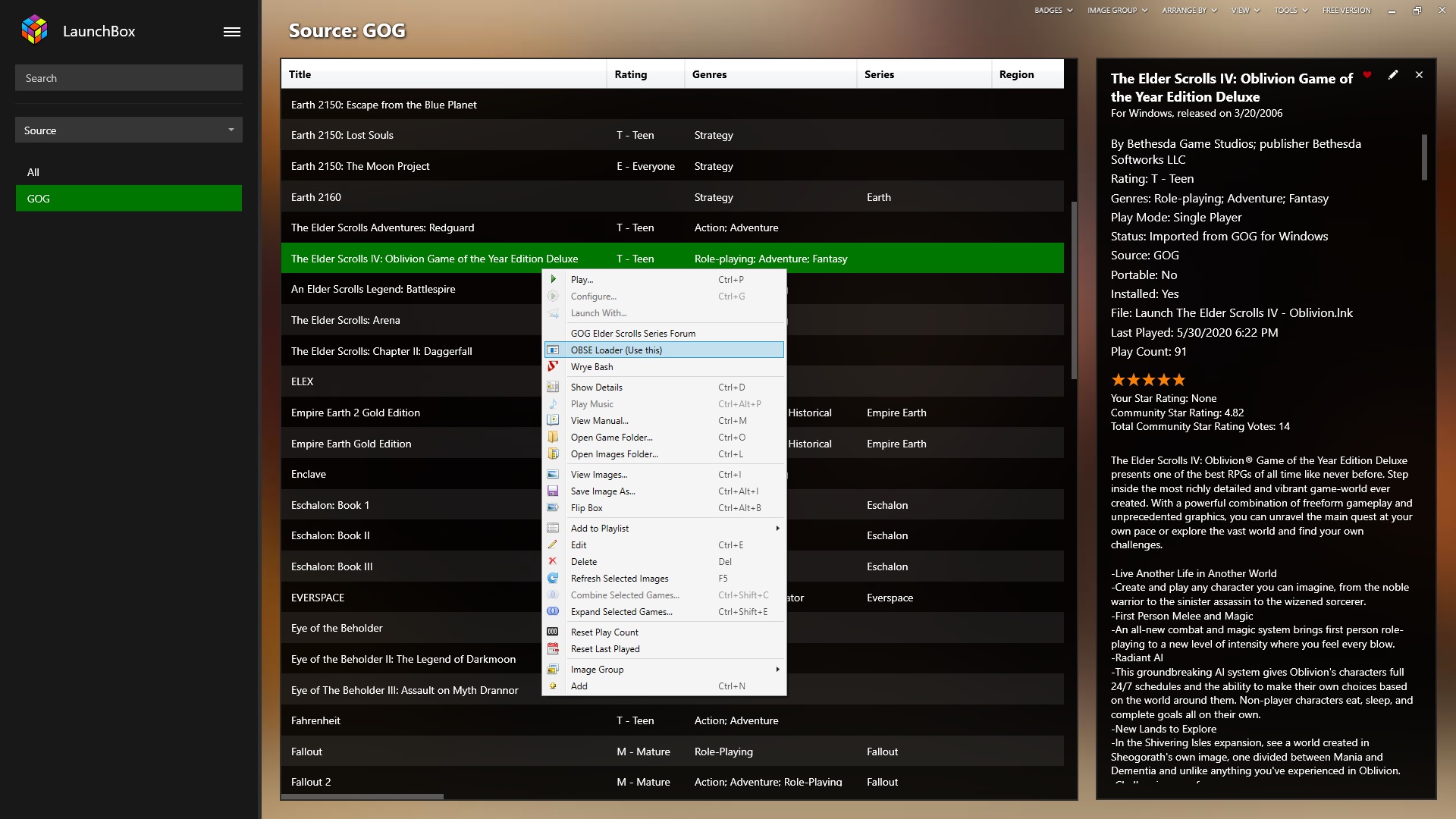Click the game list vertical scrollbar
The image size is (1456, 819).
tap(1074, 290)
